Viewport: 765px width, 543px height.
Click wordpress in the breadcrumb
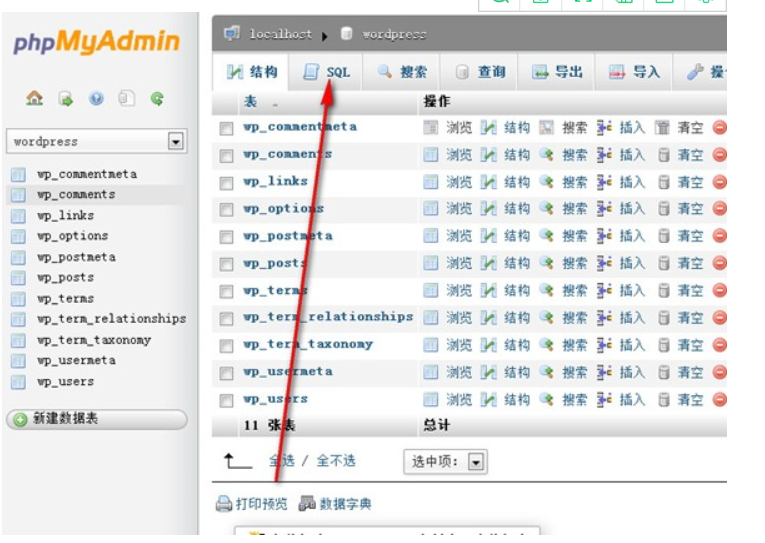394,34
